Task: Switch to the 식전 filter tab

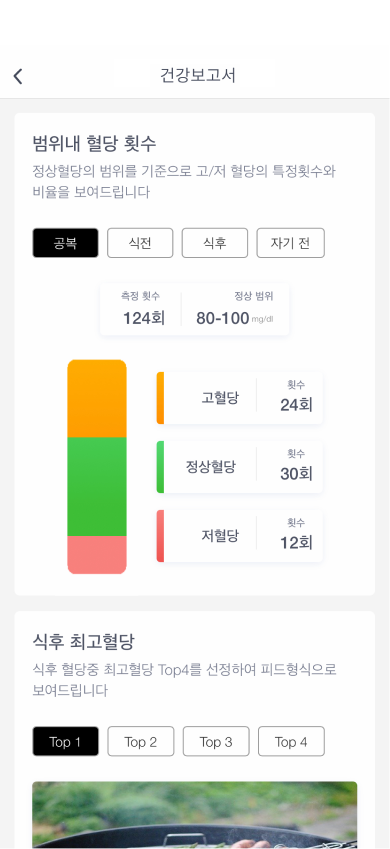Action: click(x=140, y=243)
